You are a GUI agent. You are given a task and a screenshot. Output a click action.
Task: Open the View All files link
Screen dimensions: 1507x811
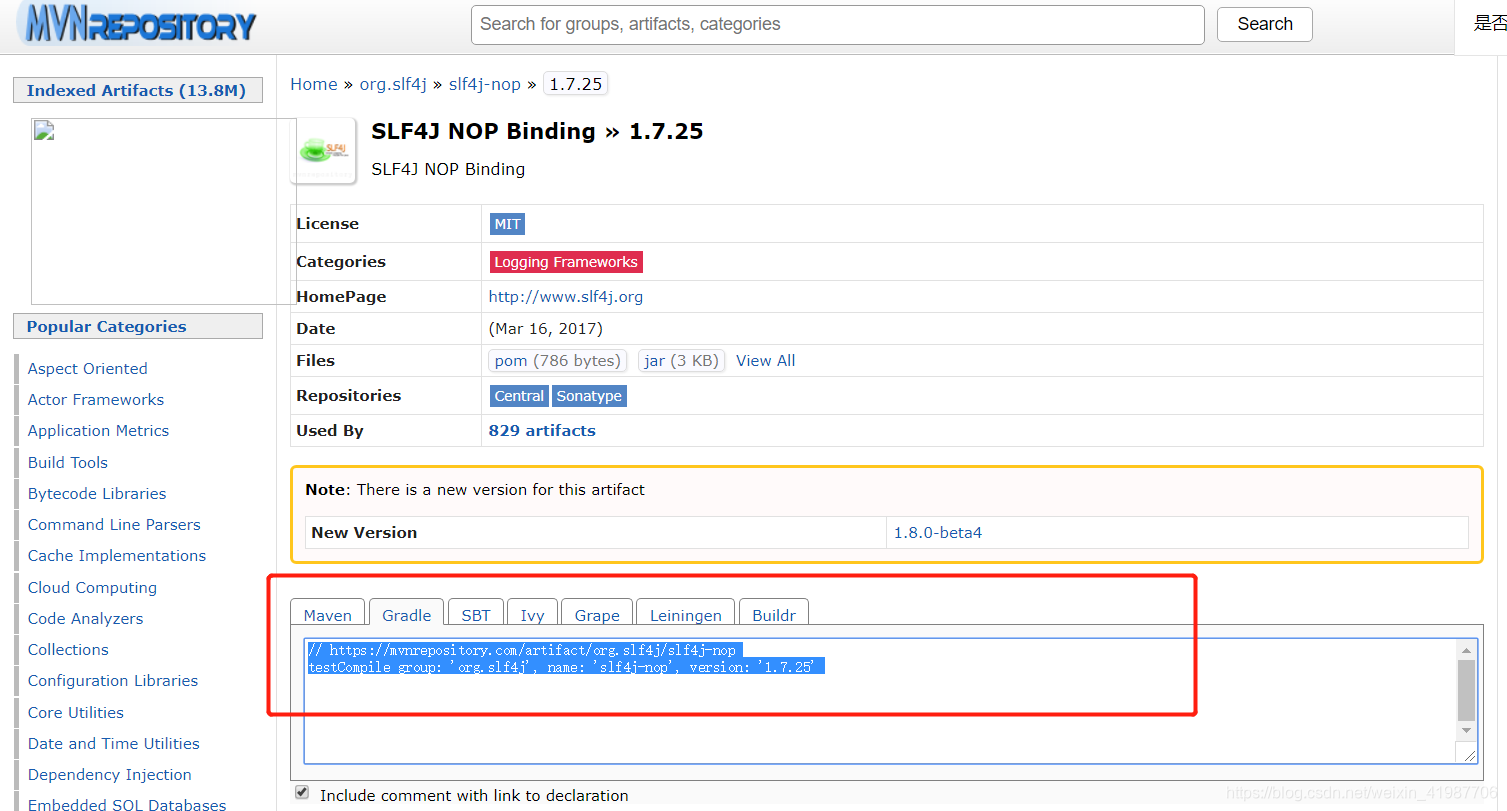[765, 361]
